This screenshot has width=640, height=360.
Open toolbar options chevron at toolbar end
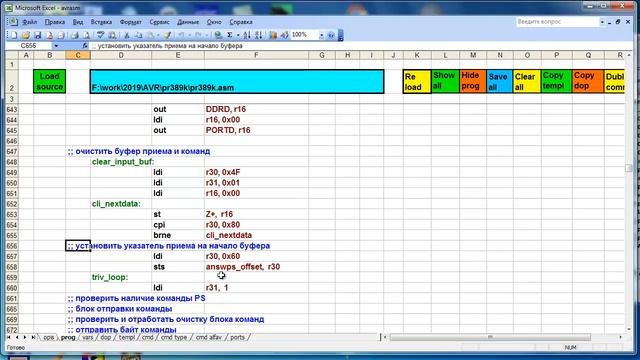point(341,36)
